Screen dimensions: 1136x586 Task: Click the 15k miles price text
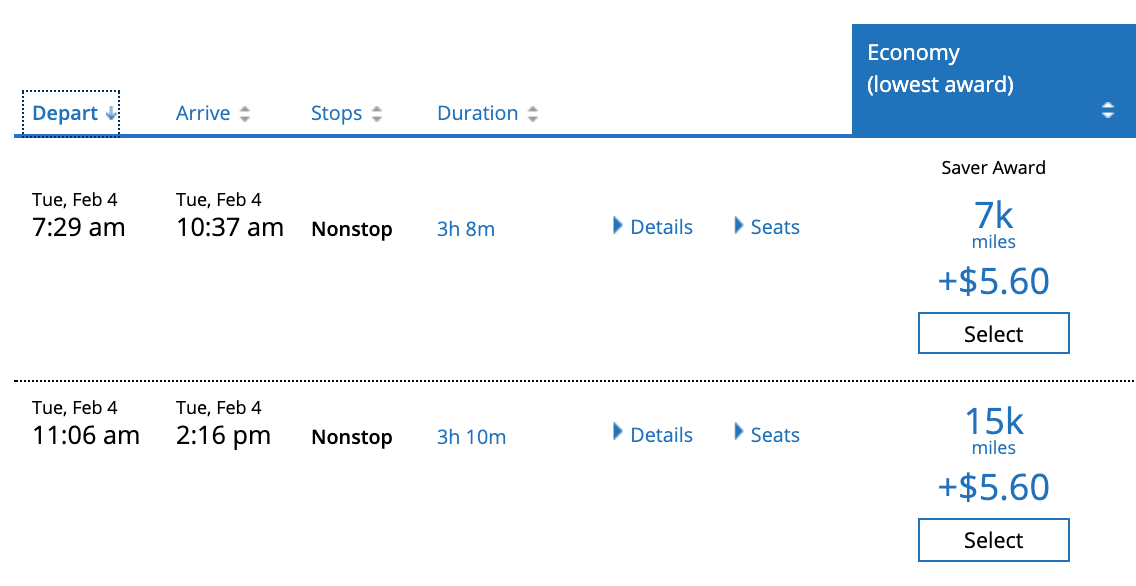[993, 423]
